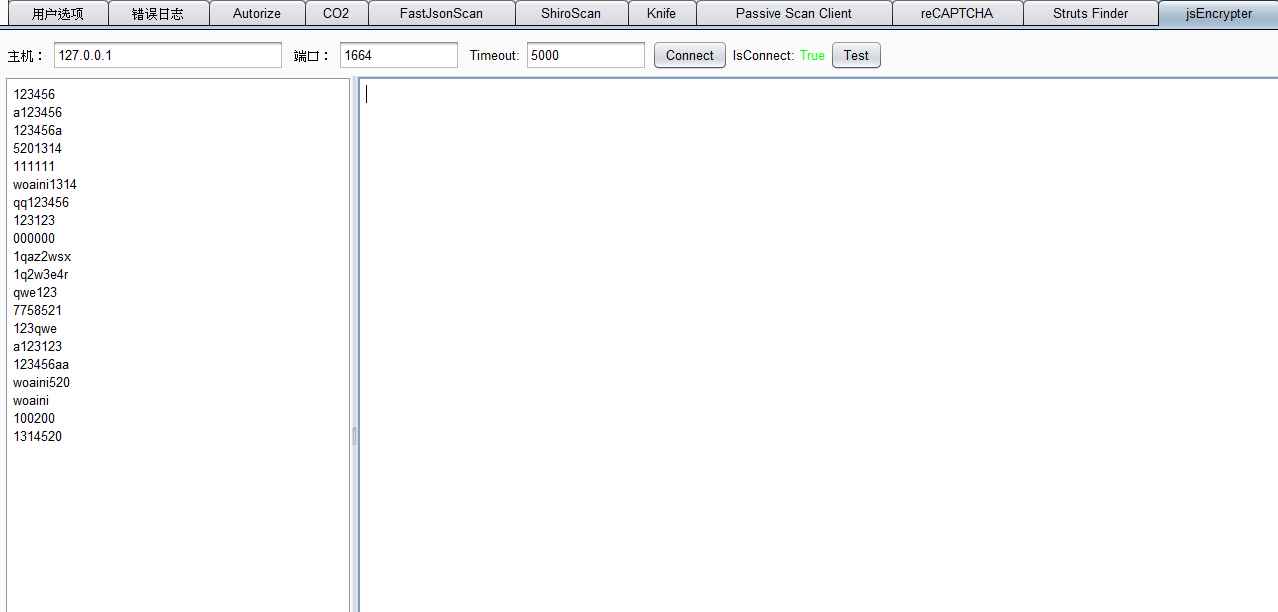Switch to reCAPTCHA tab

(957, 13)
